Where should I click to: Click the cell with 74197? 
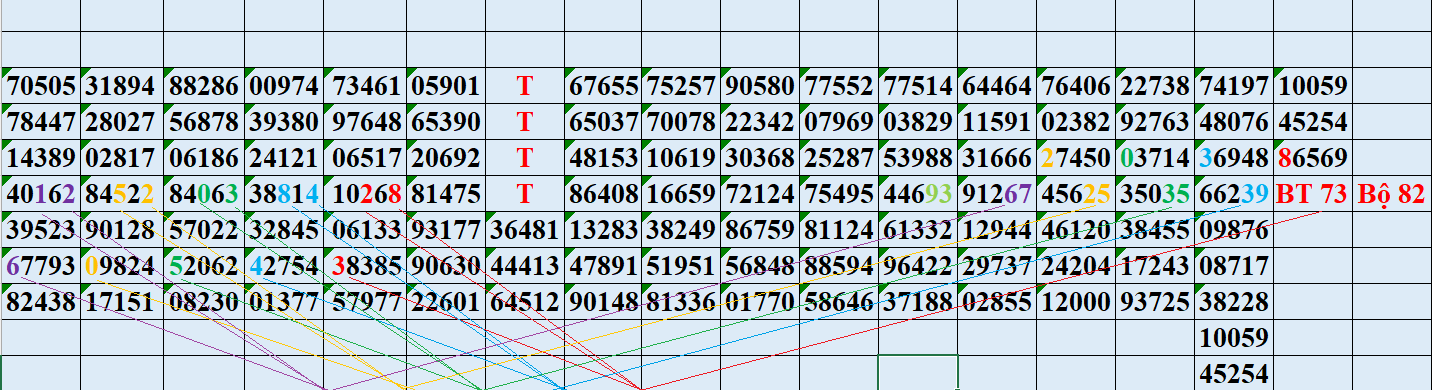1234,85
